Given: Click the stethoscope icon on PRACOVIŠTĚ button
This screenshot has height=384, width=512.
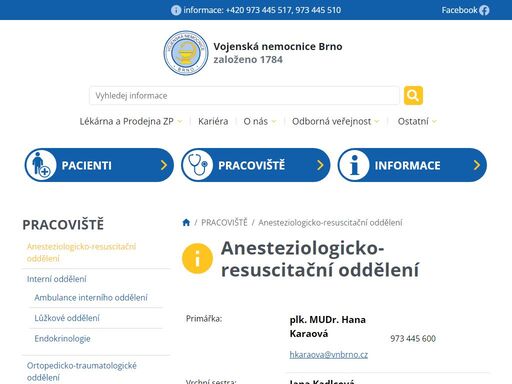Looking at the screenshot, I should 198,165.
